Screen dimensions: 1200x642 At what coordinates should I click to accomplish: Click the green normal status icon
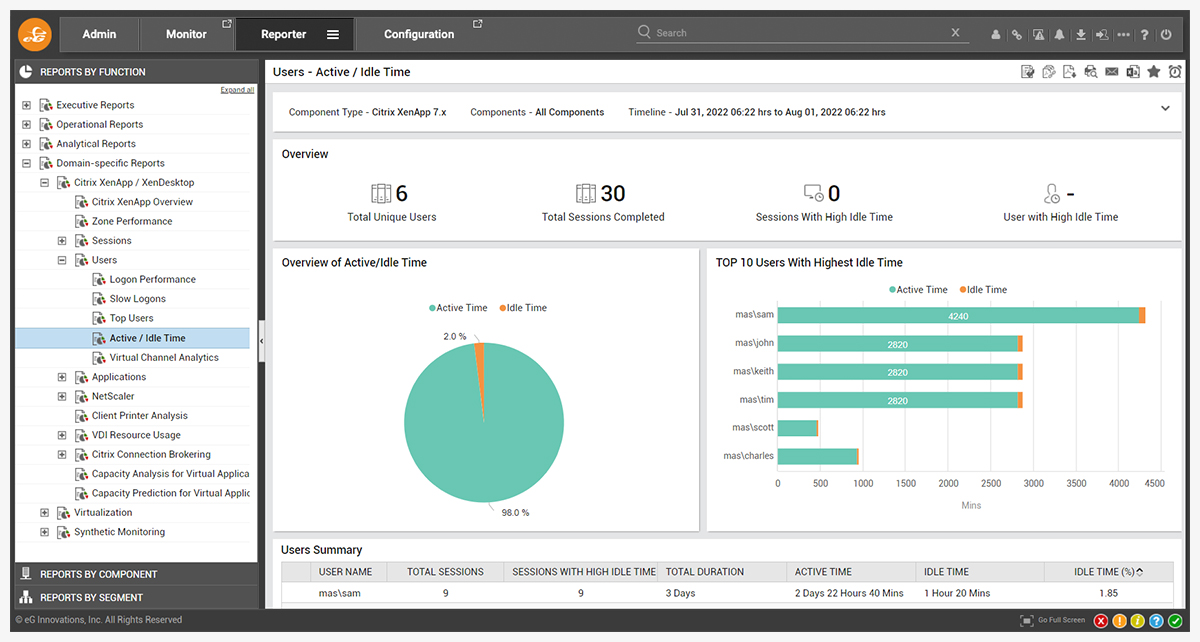1173,620
